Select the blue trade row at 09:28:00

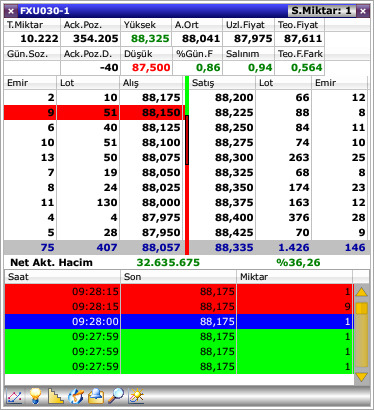179,321
